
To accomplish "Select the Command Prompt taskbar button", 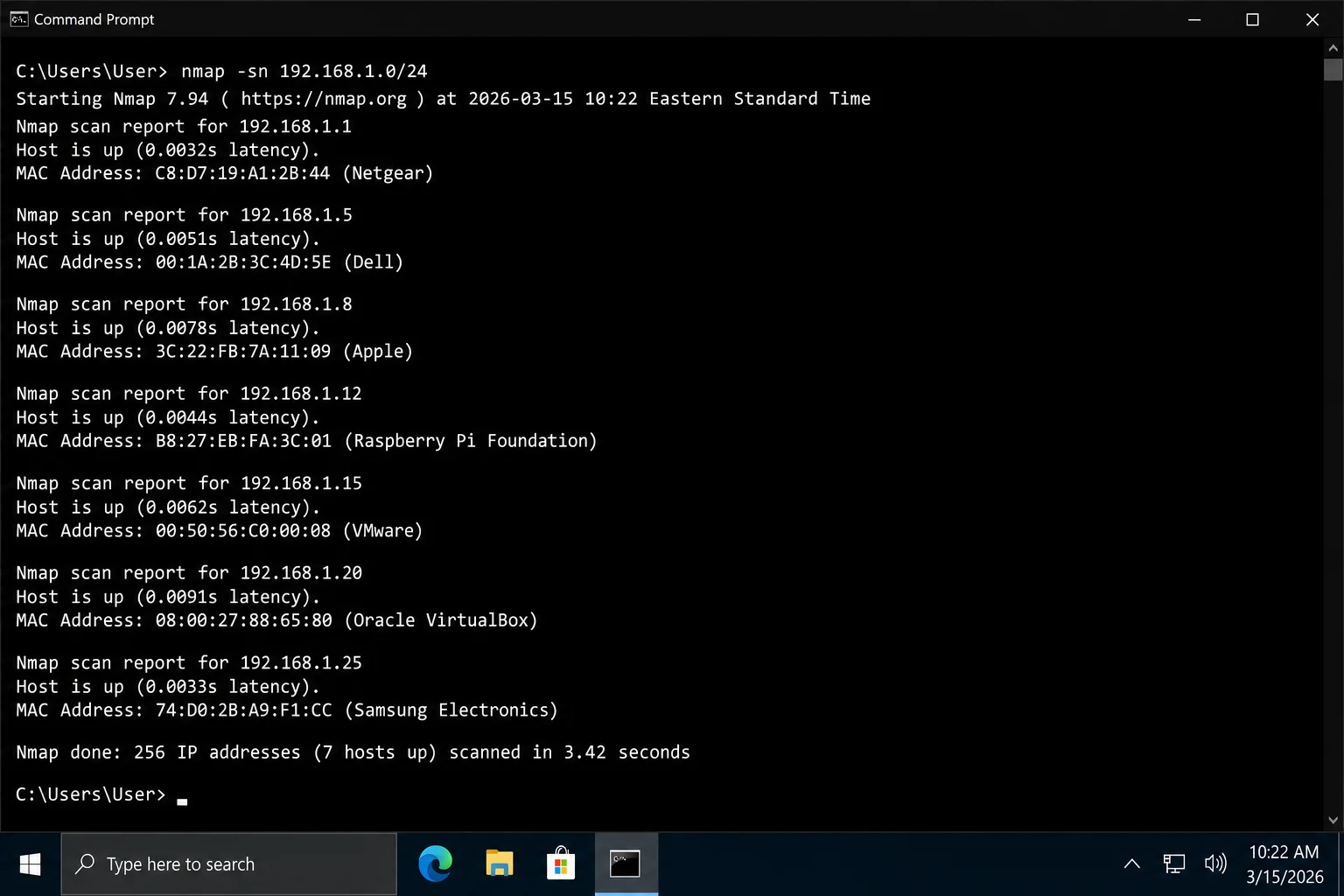I will [626, 864].
